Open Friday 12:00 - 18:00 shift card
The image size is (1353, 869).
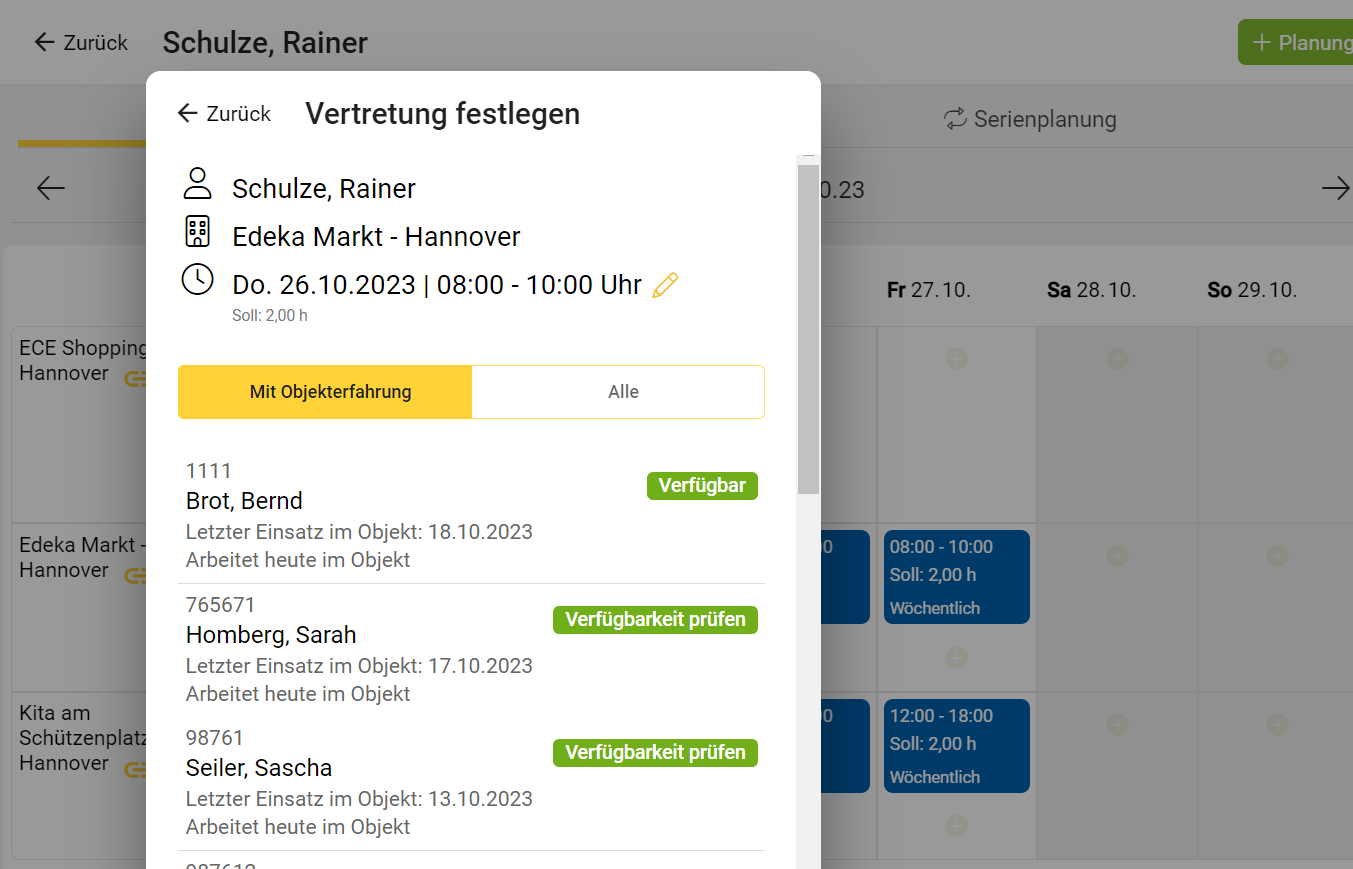coord(956,746)
